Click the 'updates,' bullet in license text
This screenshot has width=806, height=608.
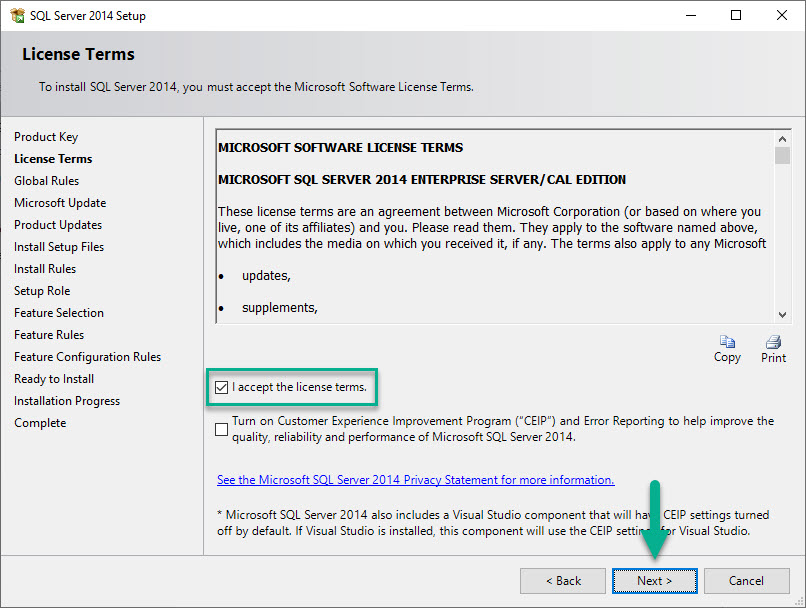266,276
